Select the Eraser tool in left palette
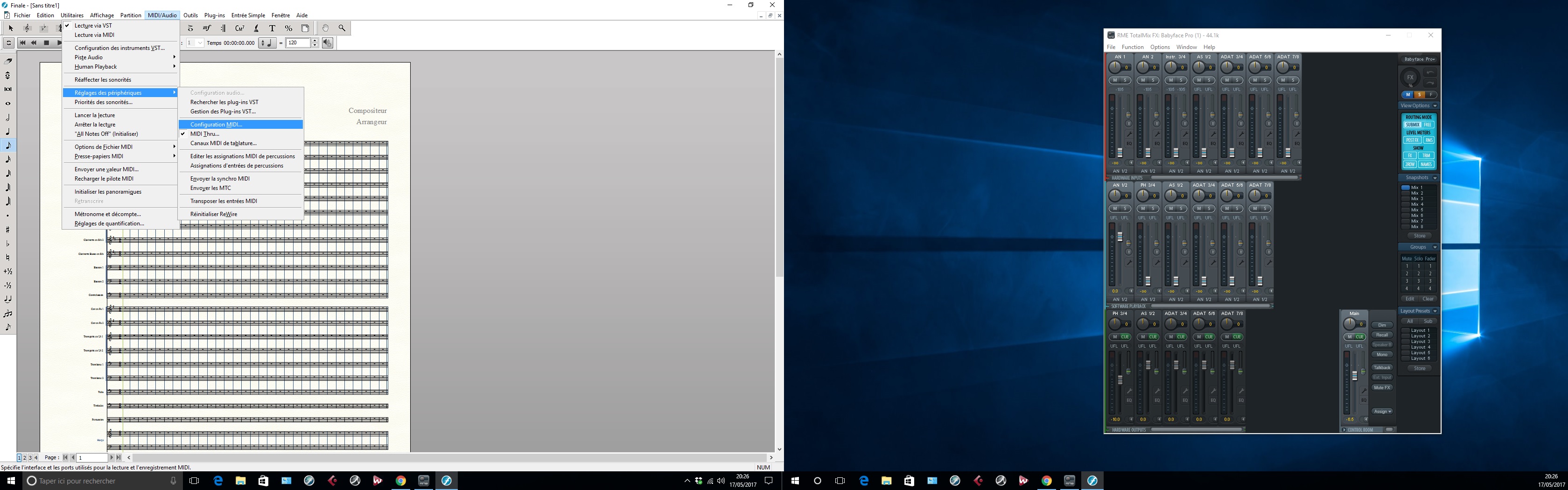This screenshot has height=490, width=1568. (8, 62)
